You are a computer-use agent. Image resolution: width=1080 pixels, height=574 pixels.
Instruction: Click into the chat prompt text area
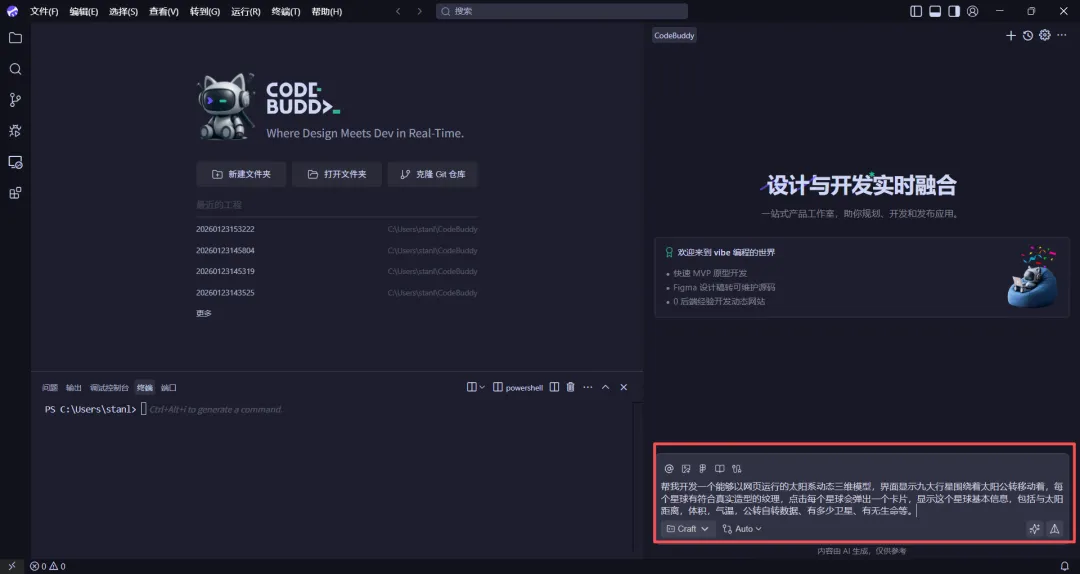[x=862, y=498]
